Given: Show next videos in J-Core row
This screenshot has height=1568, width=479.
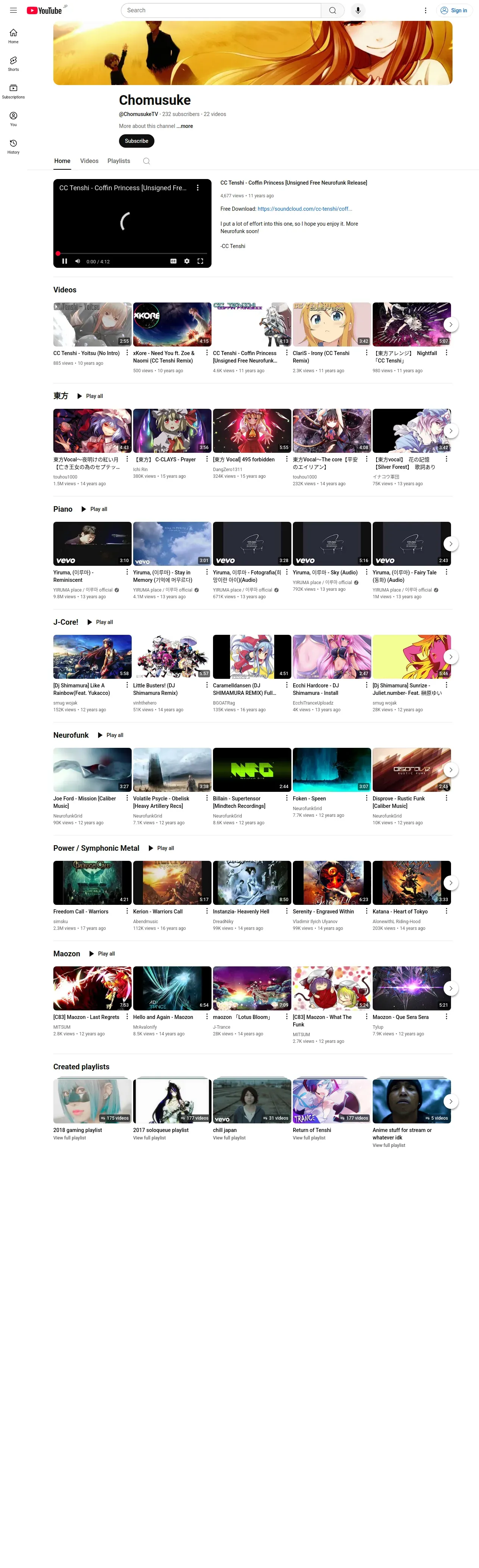Looking at the screenshot, I should point(450,657).
